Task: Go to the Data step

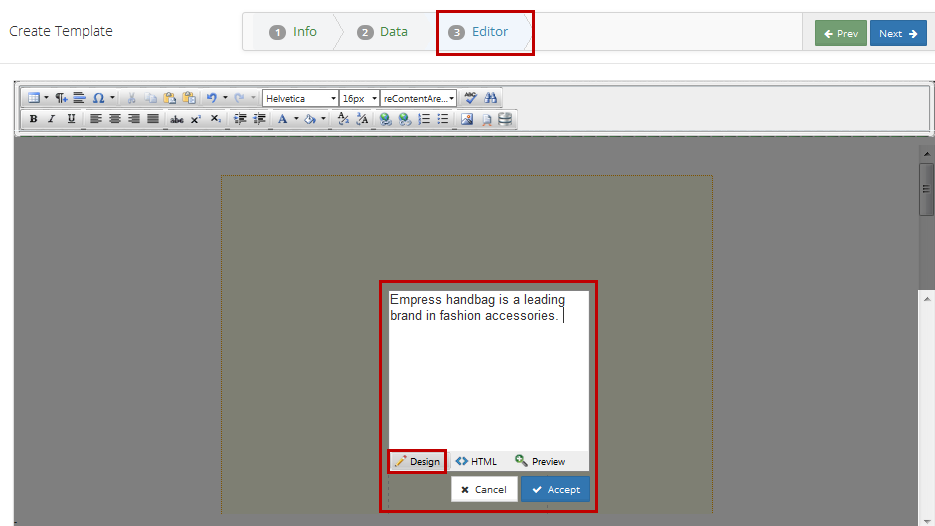Action: (x=382, y=32)
